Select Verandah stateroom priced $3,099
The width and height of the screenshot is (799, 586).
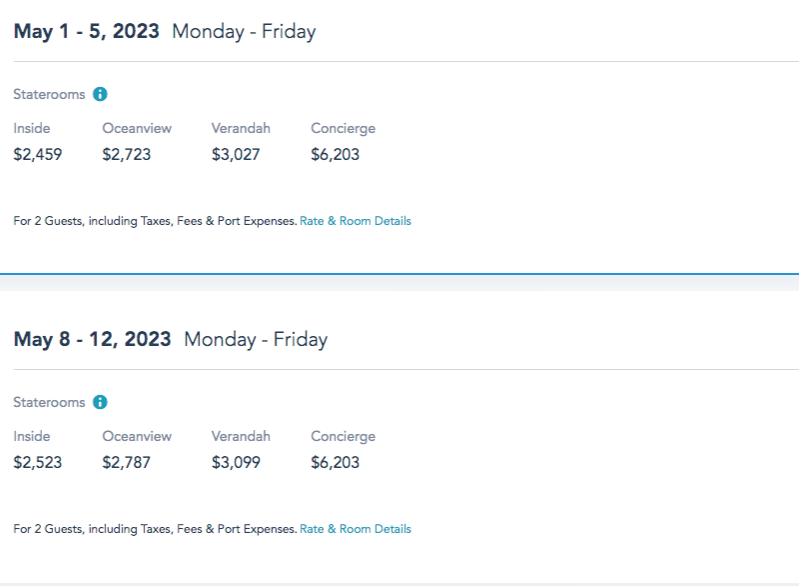[237, 463]
